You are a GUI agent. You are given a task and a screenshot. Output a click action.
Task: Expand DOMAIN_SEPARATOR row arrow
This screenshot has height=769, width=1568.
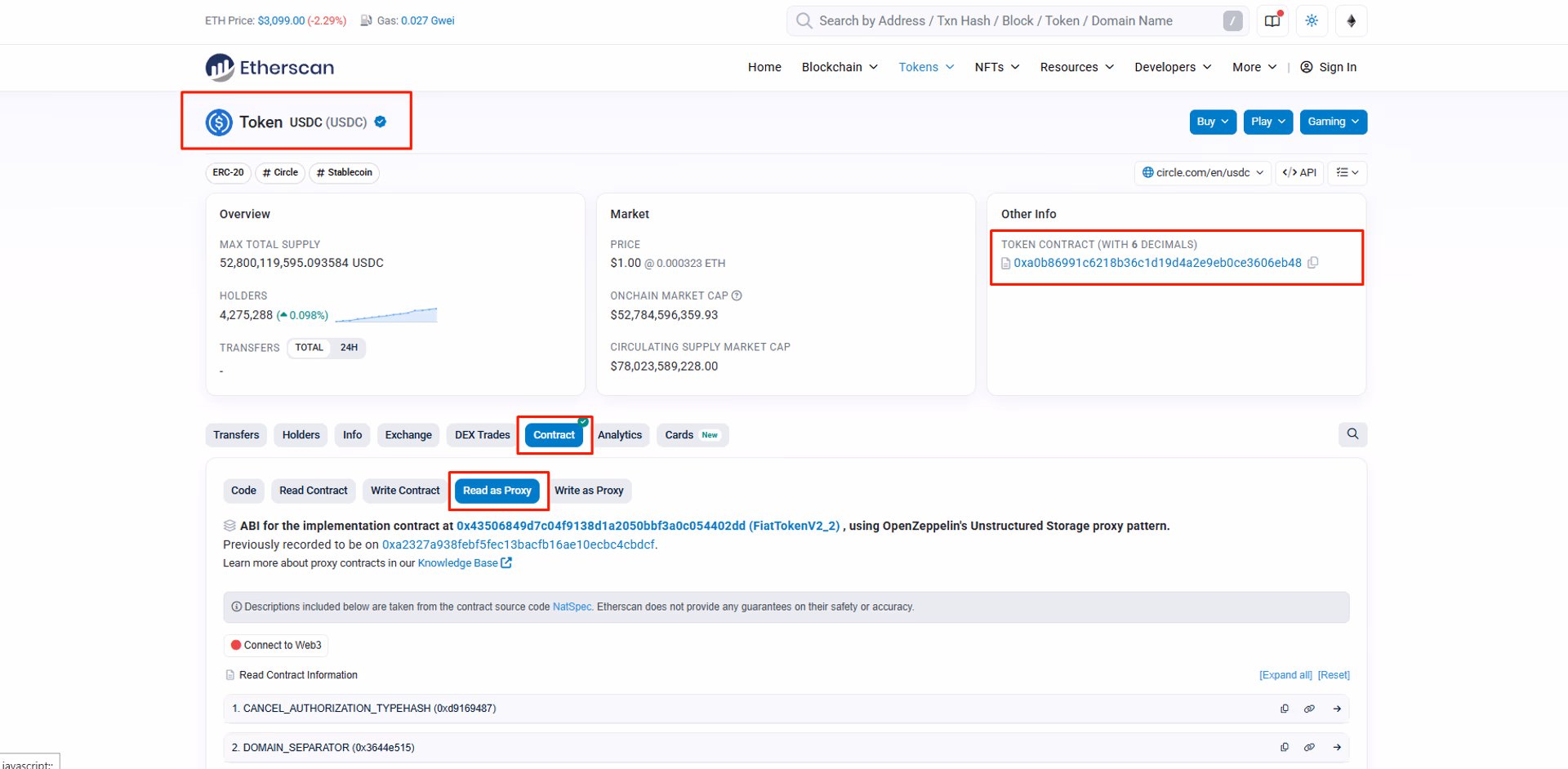tap(1337, 747)
